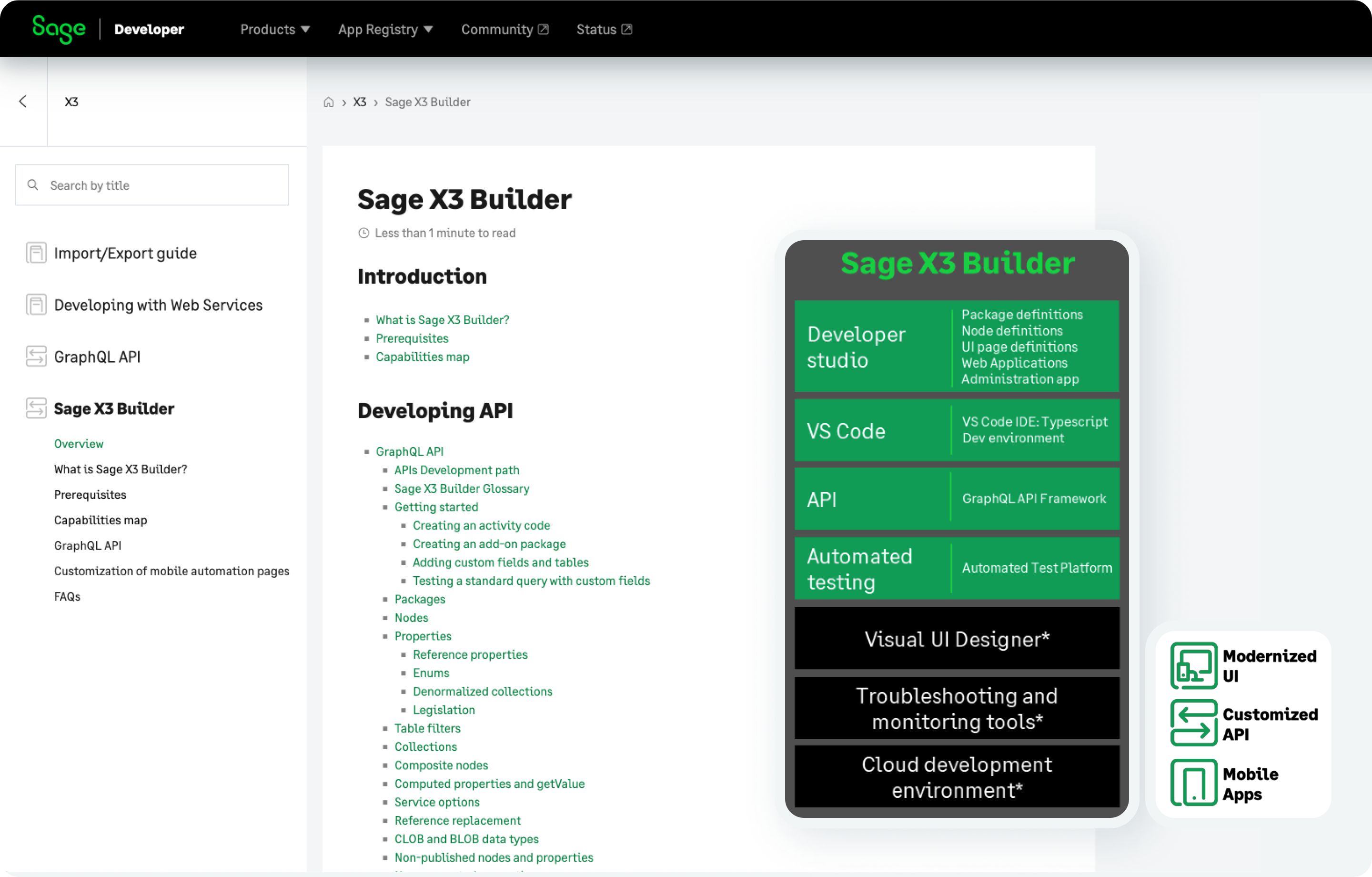Open Enums link
Viewport: 1372px width, 877px height.
tap(431, 673)
